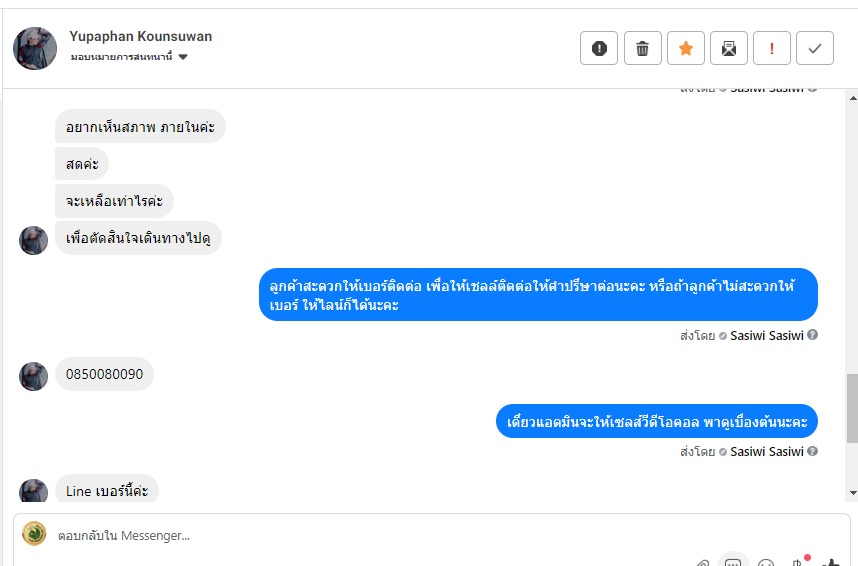Send a thumbs-up like

(831, 562)
